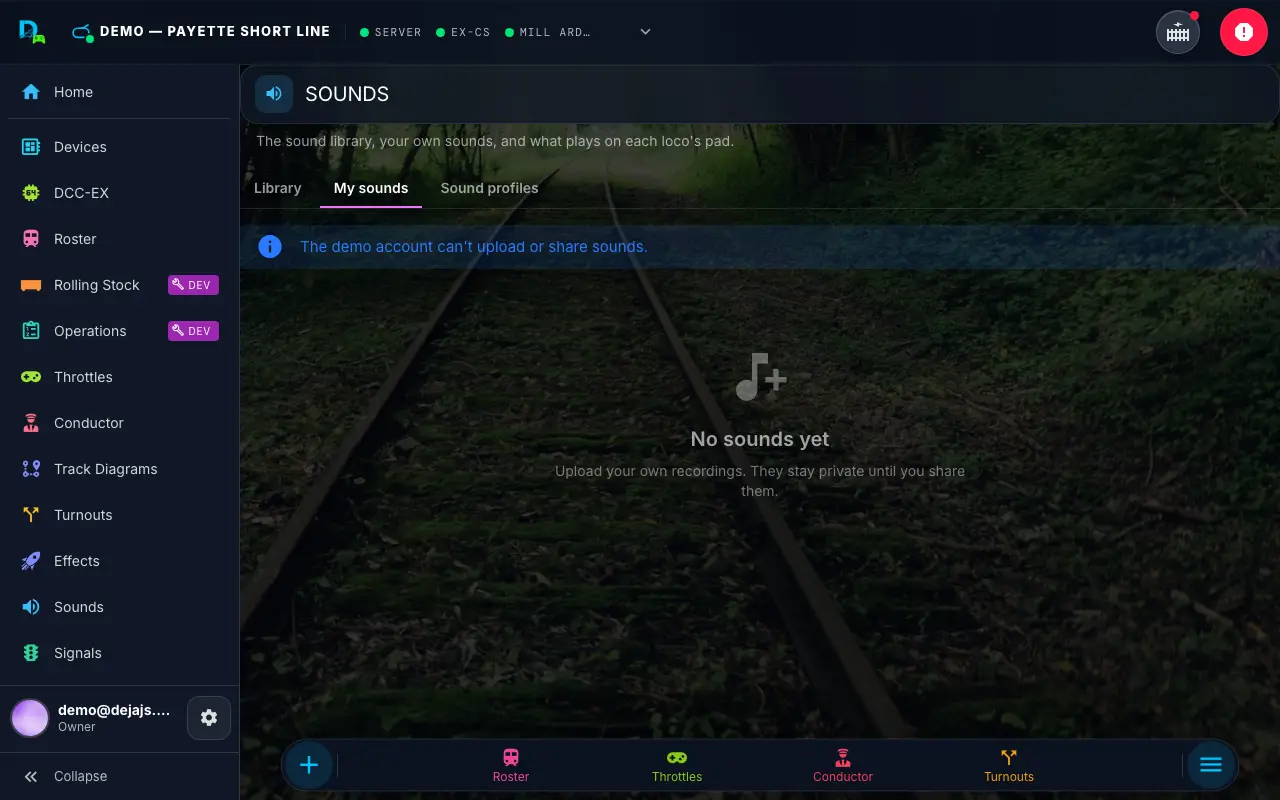Open Track Diagrams sidebar icon

pos(31,469)
